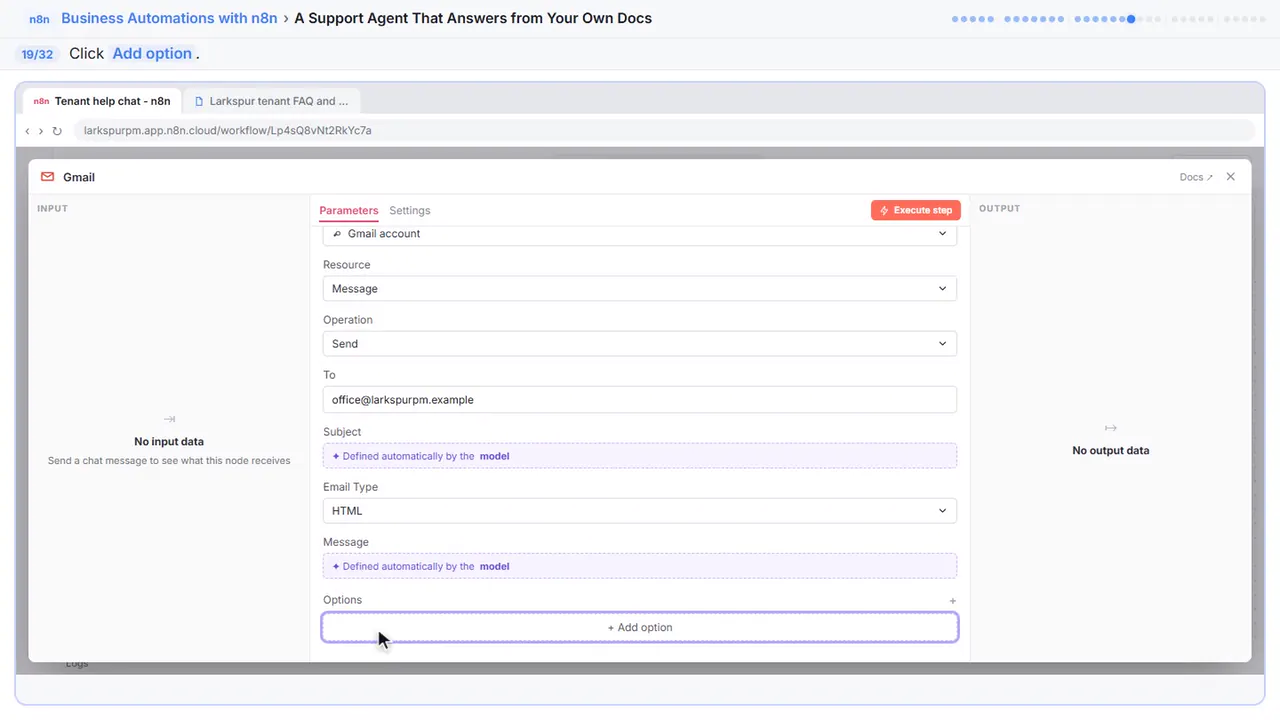
Task: Click the Options section label
Action: pyautogui.click(x=342, y=600)
